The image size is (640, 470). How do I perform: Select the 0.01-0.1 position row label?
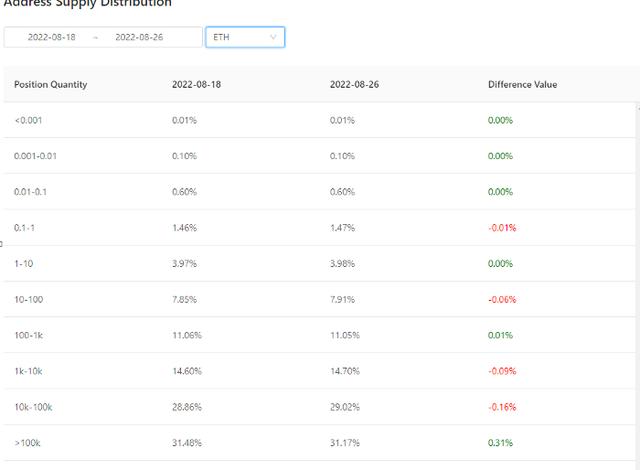pyautogui.click(x=30, y=192)
